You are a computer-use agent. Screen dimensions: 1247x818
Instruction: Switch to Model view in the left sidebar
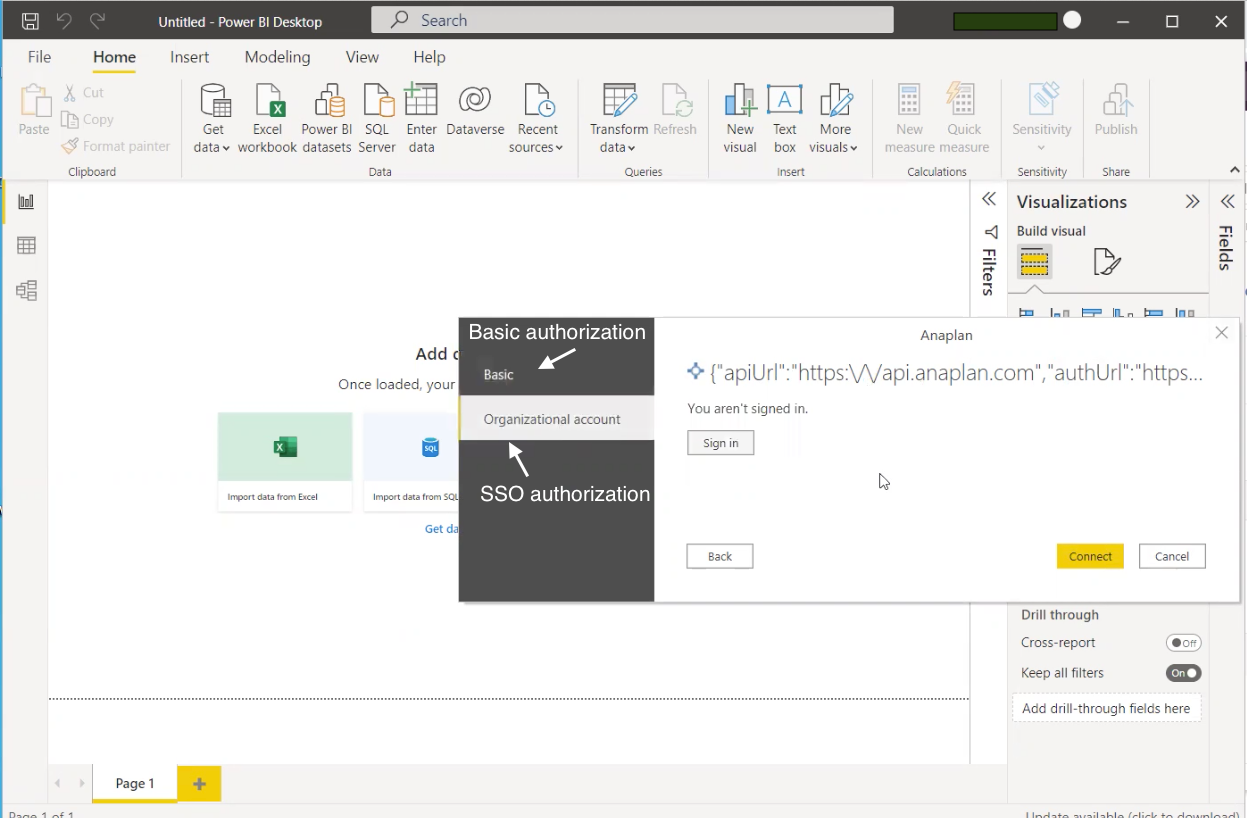click(x=26, y=290)
